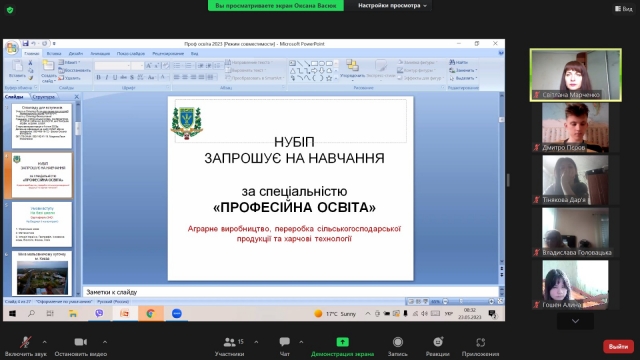Start screen sharing with Демонстрация экрана
The width and height of the screenshot is (640, 360).
coord(342,346)
